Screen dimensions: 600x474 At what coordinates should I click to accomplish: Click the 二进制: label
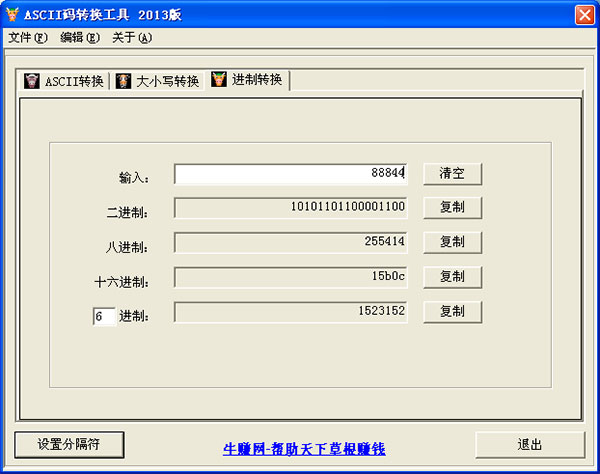(127, 212)
